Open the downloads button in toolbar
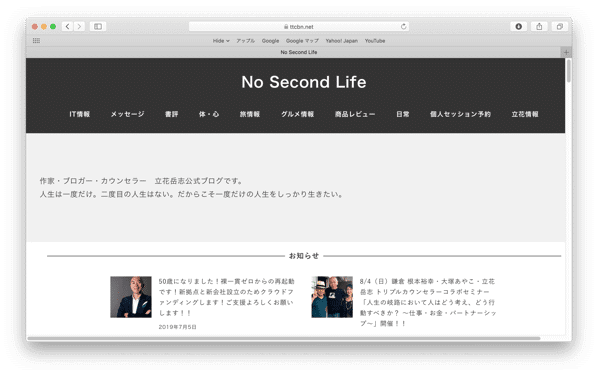This screenshot has height=376, width=598. point(519,26)
